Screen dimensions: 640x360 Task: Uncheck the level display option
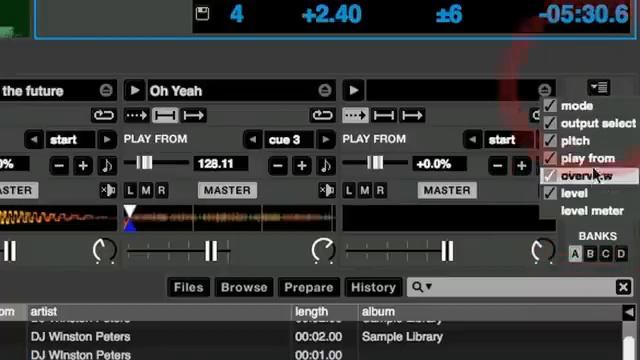588,193
